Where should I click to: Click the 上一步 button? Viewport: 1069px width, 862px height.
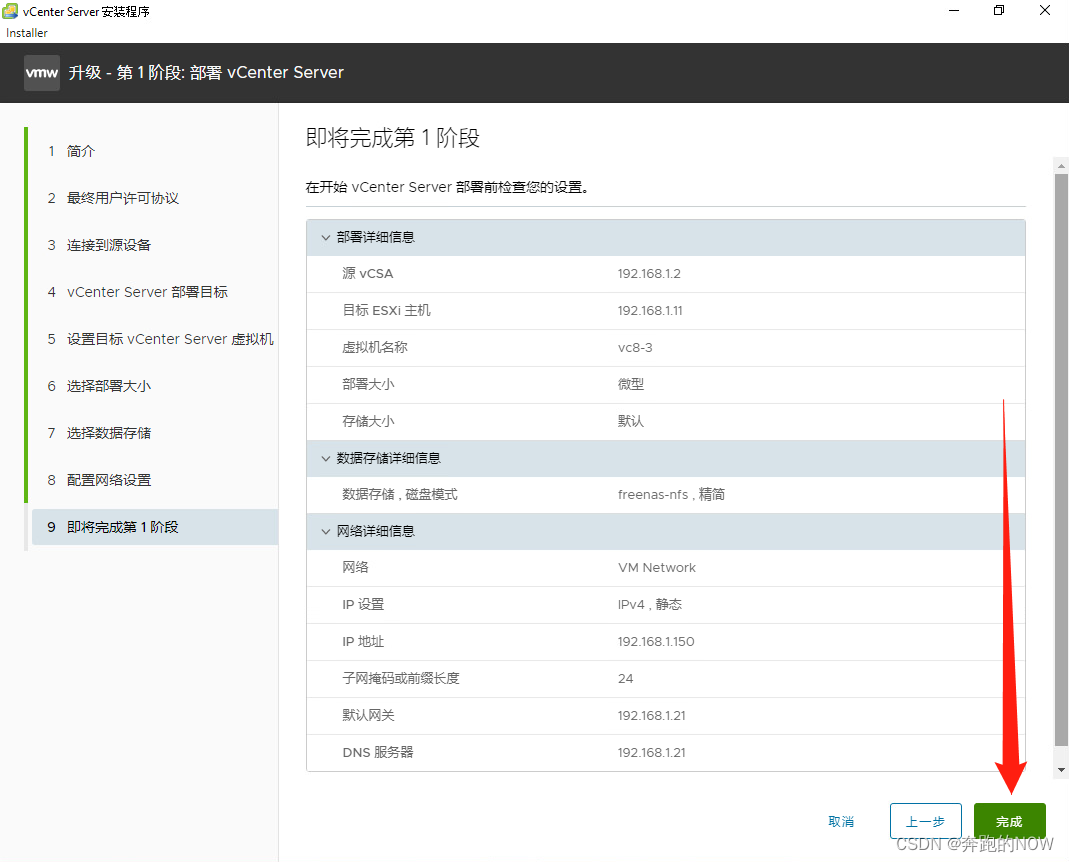click(925, 821)
